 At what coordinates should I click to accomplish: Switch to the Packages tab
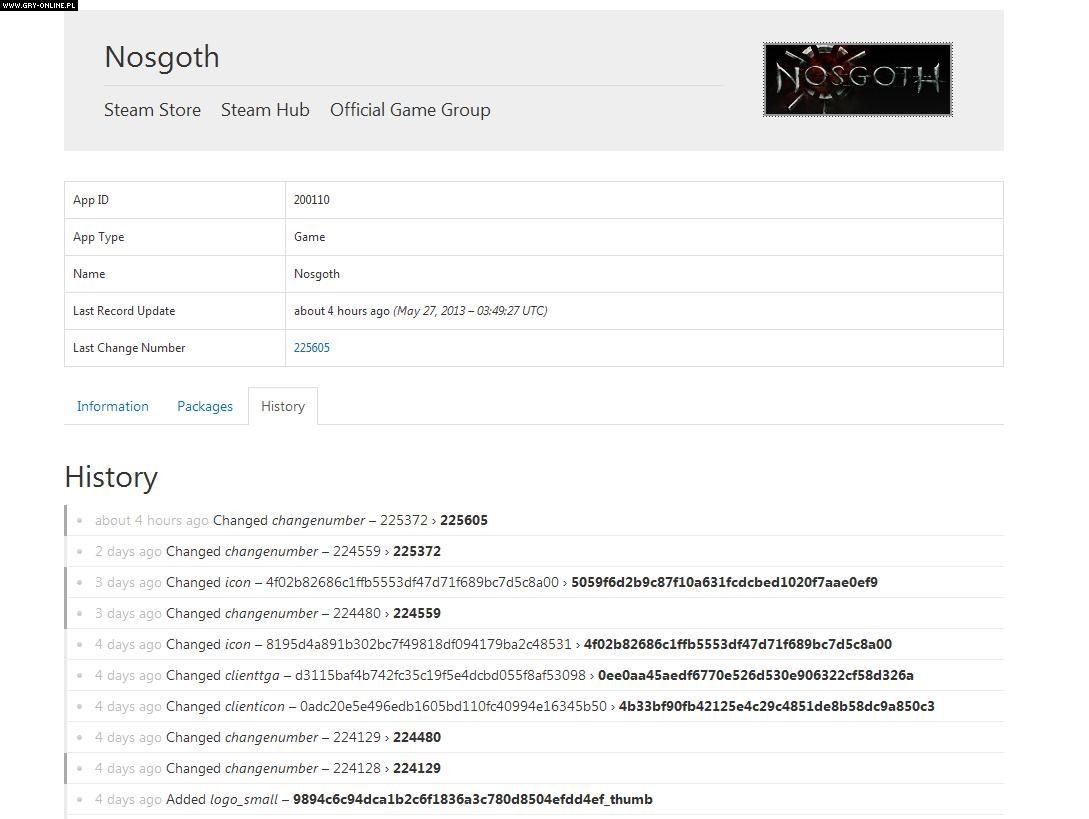coord(205,406)
